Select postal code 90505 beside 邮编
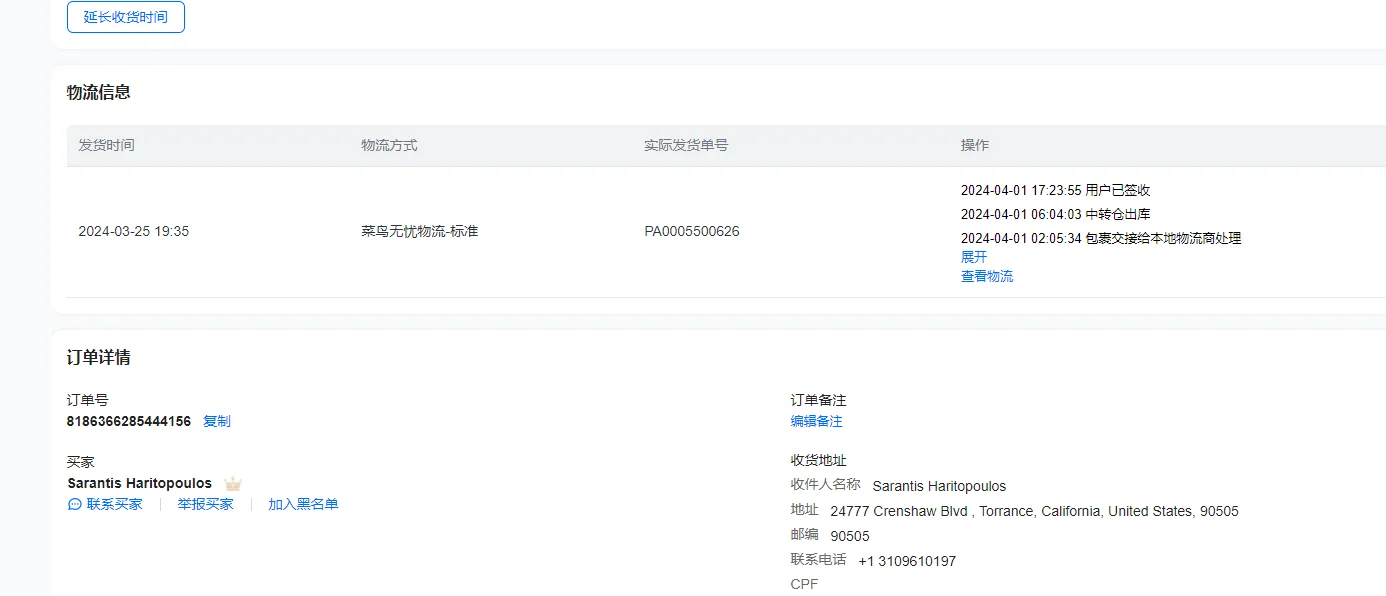Viewport: 1386px width, 596px height. tap(850, 536)
